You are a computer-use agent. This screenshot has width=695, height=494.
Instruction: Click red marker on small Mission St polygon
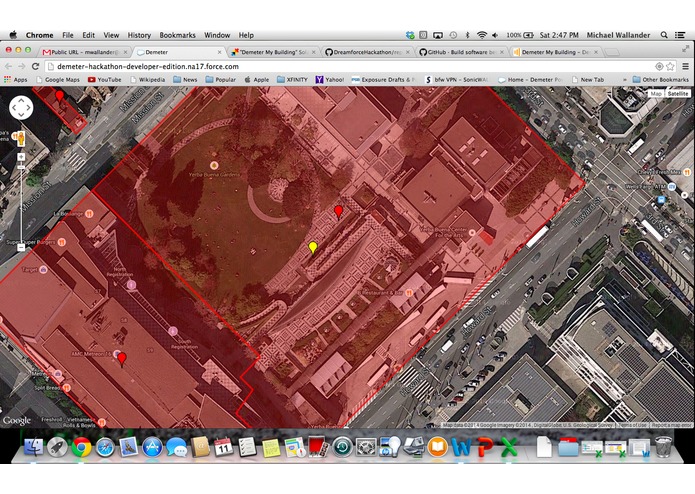(x=59, y=96)
